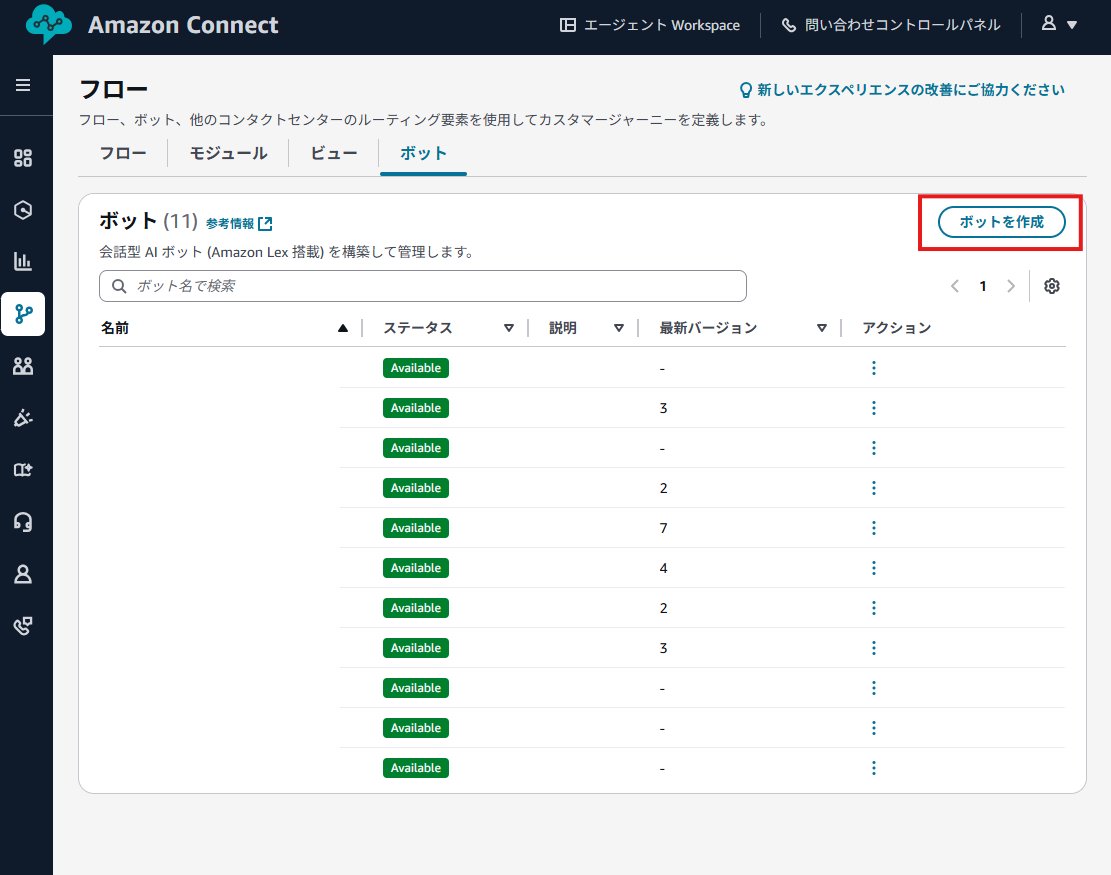Switch to the ビュー tab
Screen dimensions: 1111x875
pyautogui.click(x=333, y=153)
